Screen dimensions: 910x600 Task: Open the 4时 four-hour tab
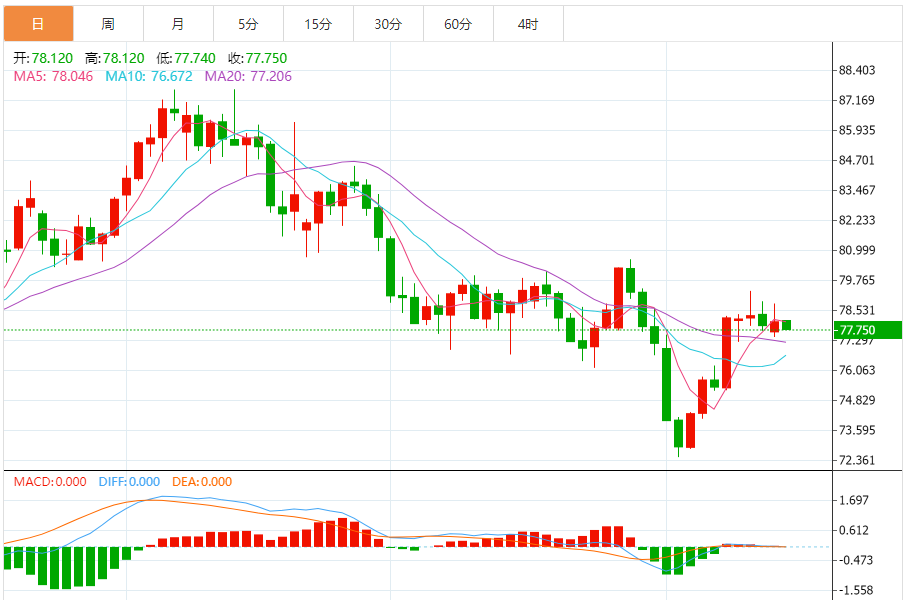528,24
